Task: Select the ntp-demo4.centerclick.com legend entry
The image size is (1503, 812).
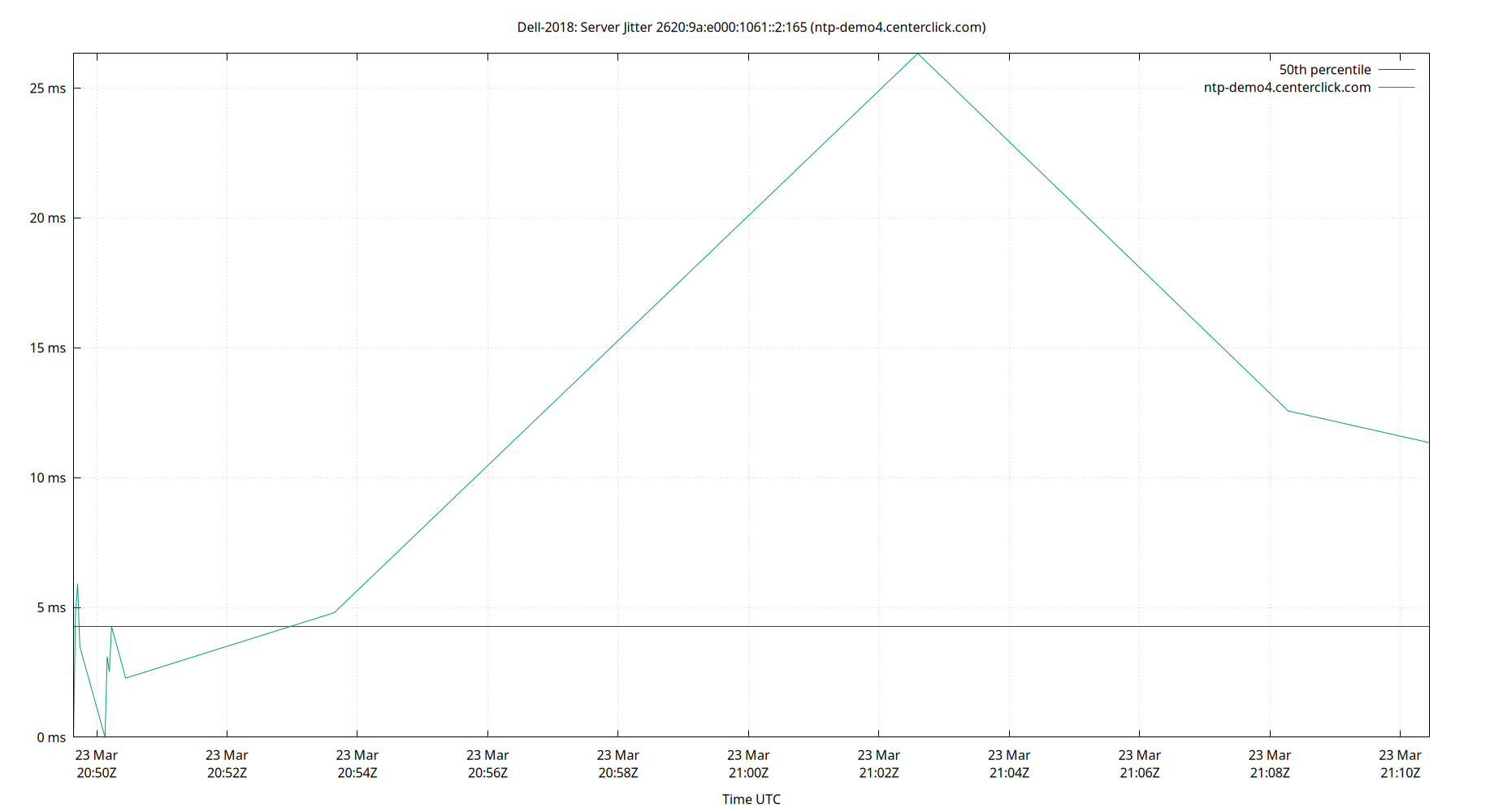Action: coord(1287,87)
